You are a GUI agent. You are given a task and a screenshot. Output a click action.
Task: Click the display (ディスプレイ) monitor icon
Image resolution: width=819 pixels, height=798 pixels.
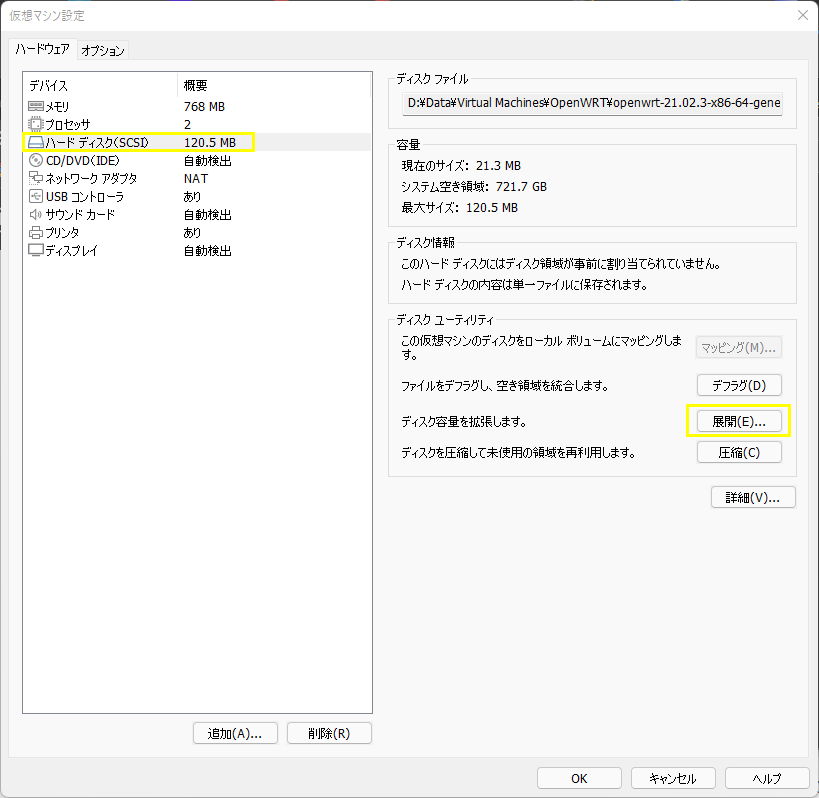pos(36,251)
